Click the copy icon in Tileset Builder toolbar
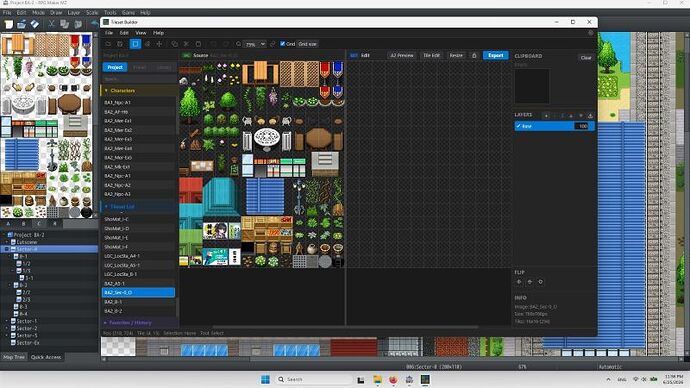Screen dimensions: 690x388 (175, 44)
